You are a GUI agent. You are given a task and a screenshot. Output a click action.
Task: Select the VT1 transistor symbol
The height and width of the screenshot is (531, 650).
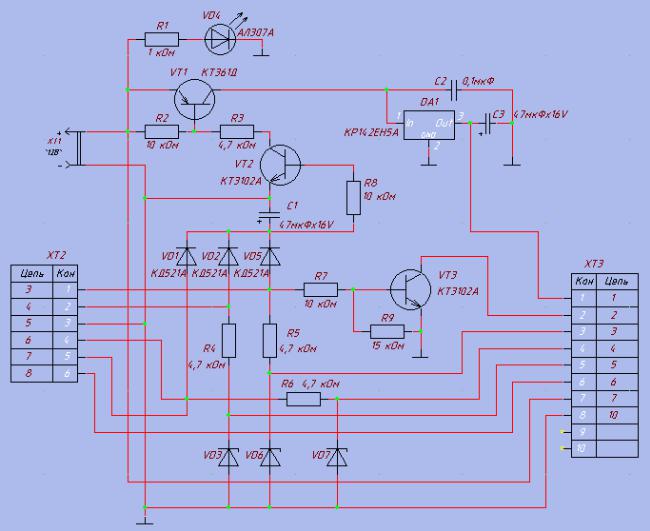coord(194,99)
